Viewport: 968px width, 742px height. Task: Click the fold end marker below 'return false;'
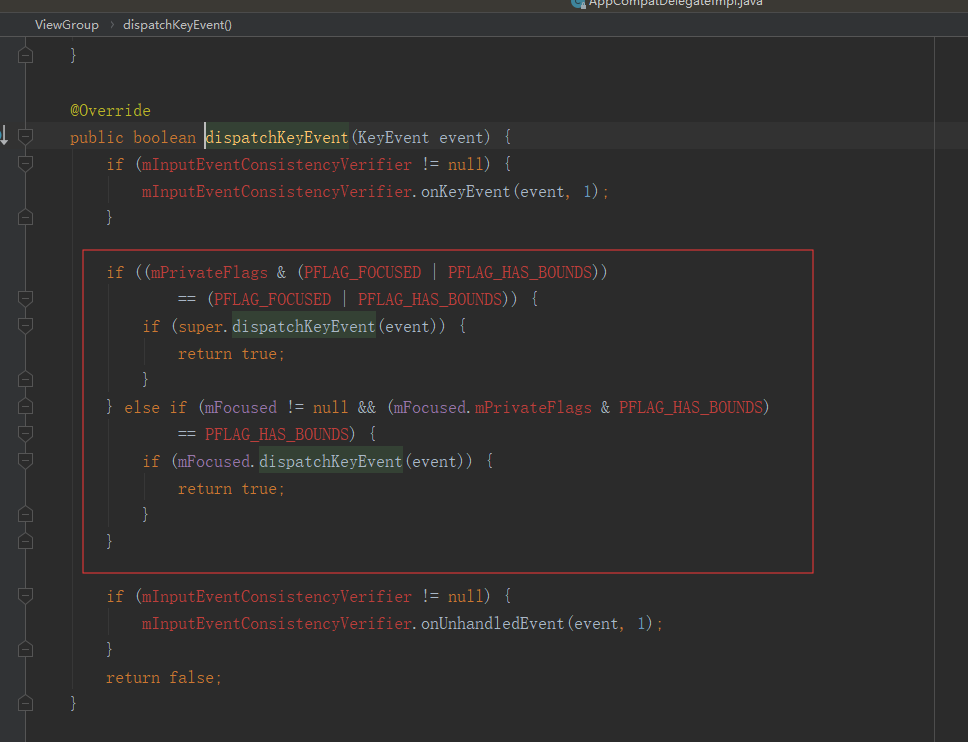click(x=25, y=703)
